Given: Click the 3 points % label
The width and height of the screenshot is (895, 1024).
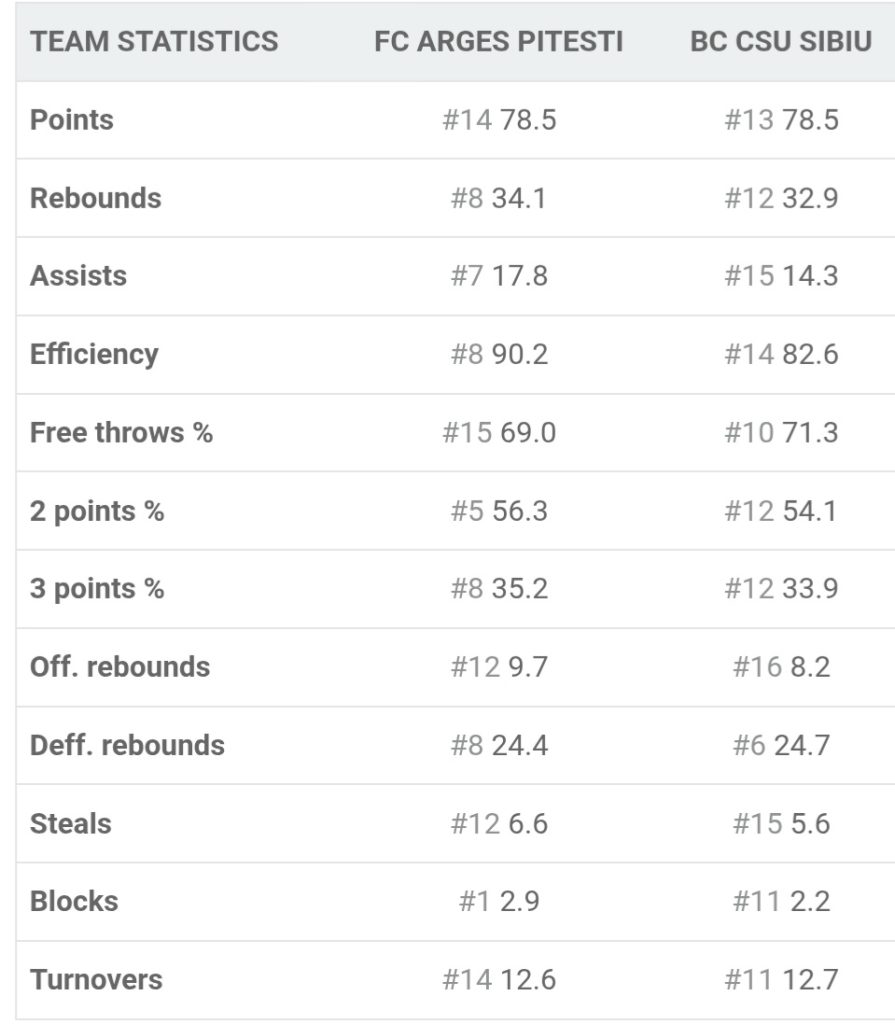Looking at the screenshot, I should point(97,588).
